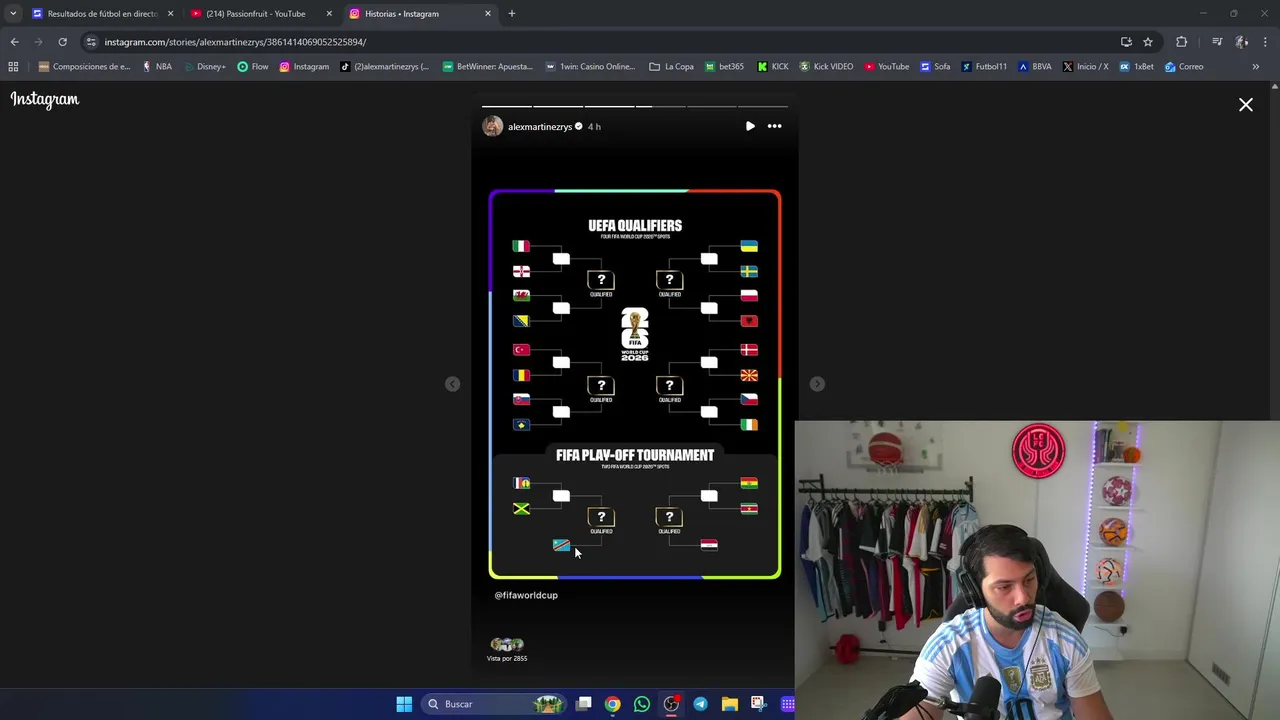
Task: Open Task View on taskbar
Action: tap(584, 704)
